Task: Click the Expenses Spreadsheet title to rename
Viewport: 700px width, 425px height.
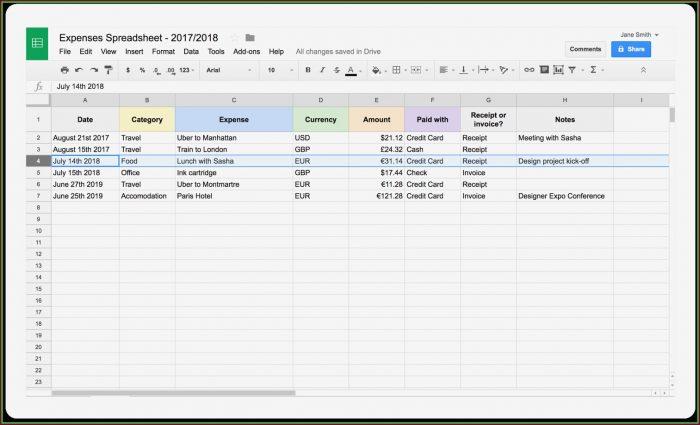Action: click(139, 38)
